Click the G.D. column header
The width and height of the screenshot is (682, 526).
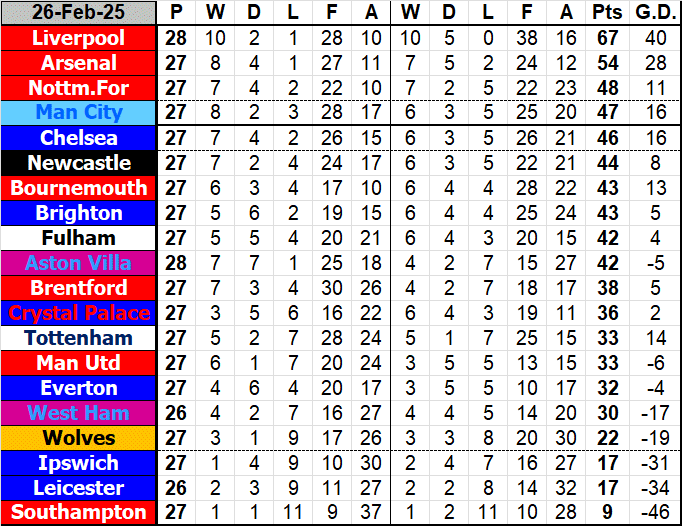(x=652, y=13)
